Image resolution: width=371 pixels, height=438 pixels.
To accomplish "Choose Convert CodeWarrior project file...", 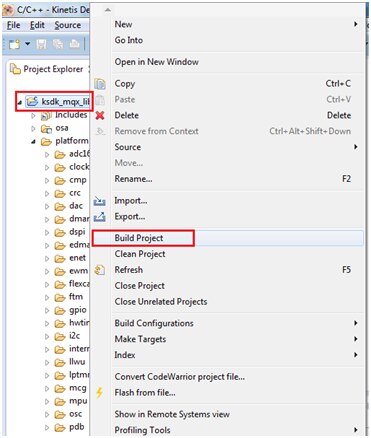I will point(227,377).
